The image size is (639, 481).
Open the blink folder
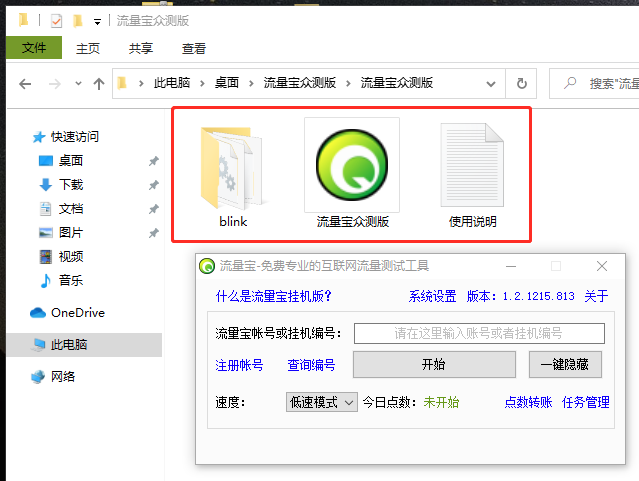233,176
